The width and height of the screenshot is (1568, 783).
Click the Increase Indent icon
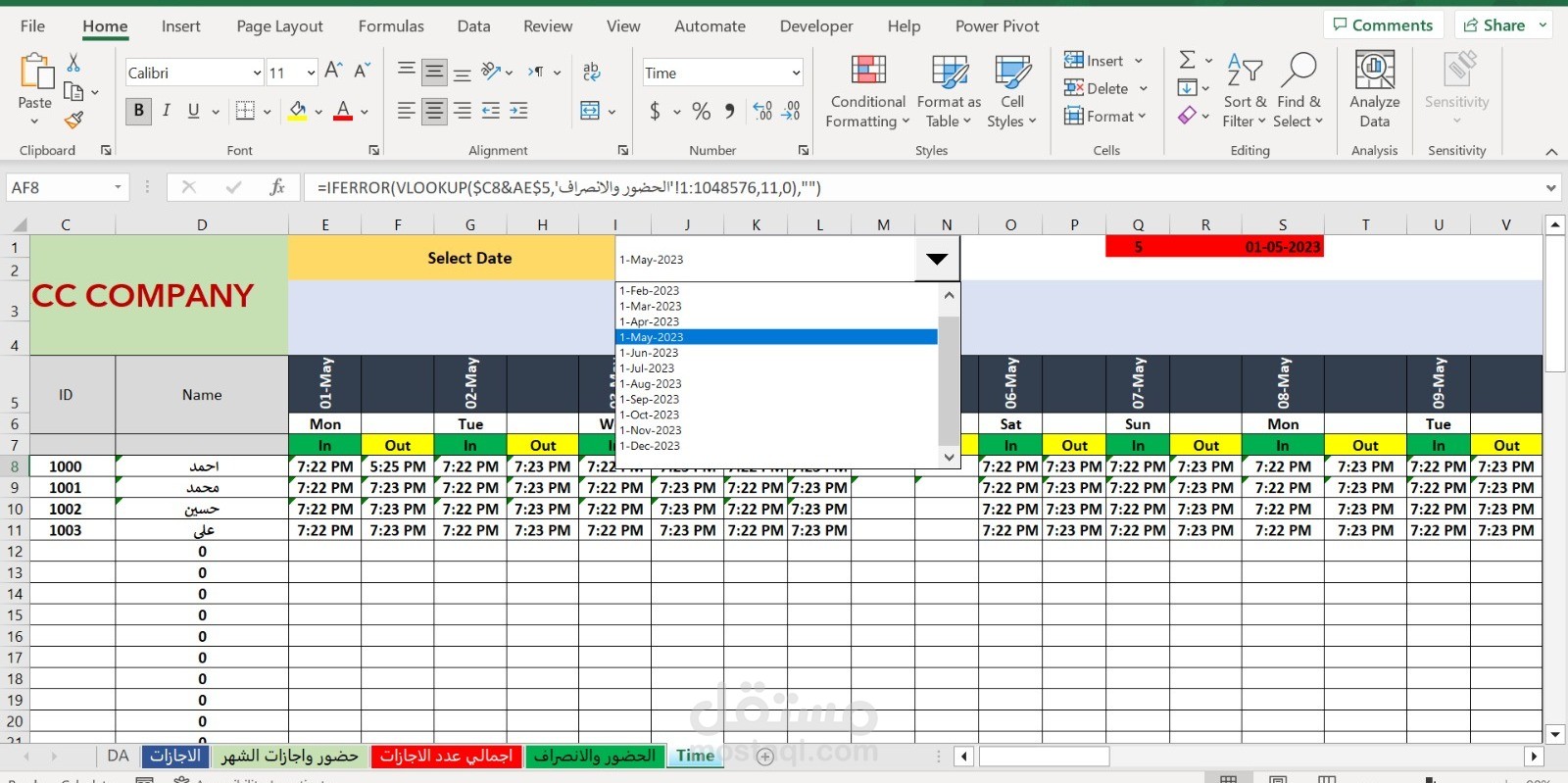[x=518, y=111]
